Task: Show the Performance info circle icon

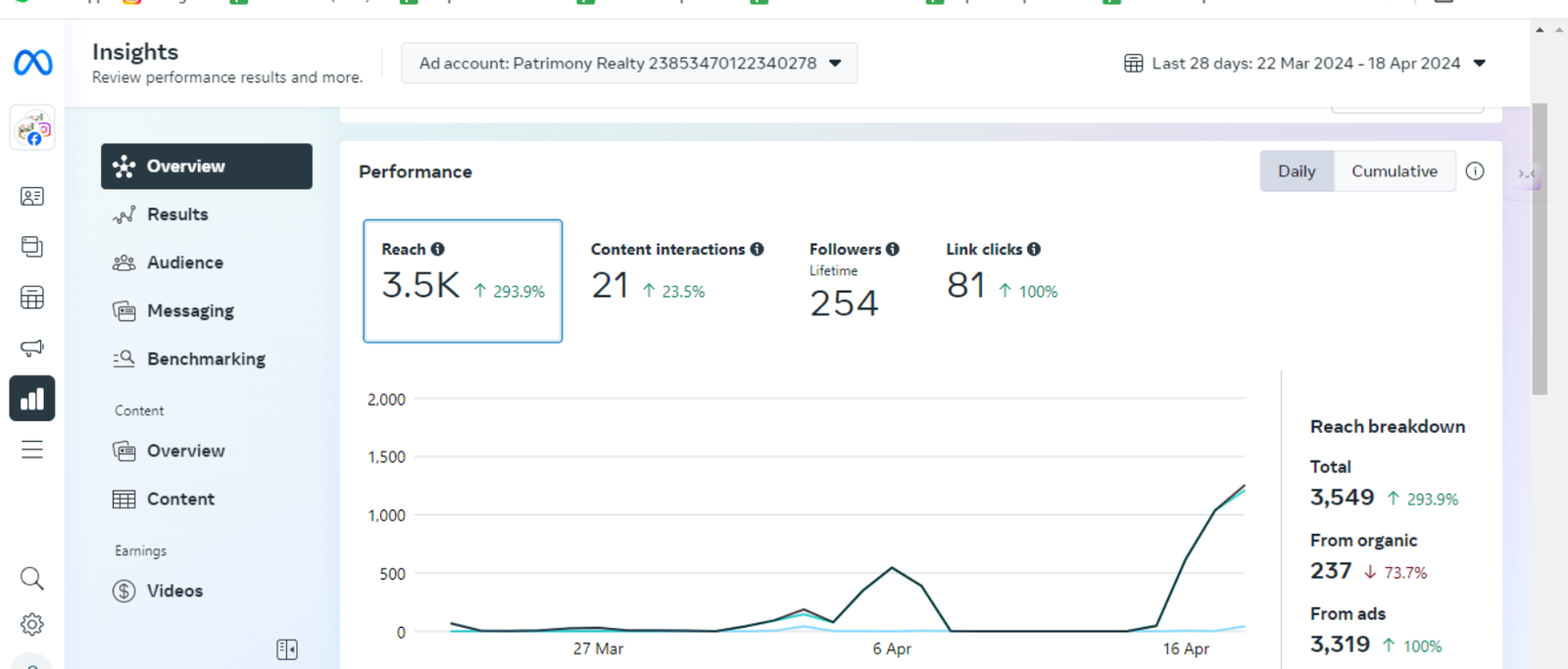Action: [1475, 171]
